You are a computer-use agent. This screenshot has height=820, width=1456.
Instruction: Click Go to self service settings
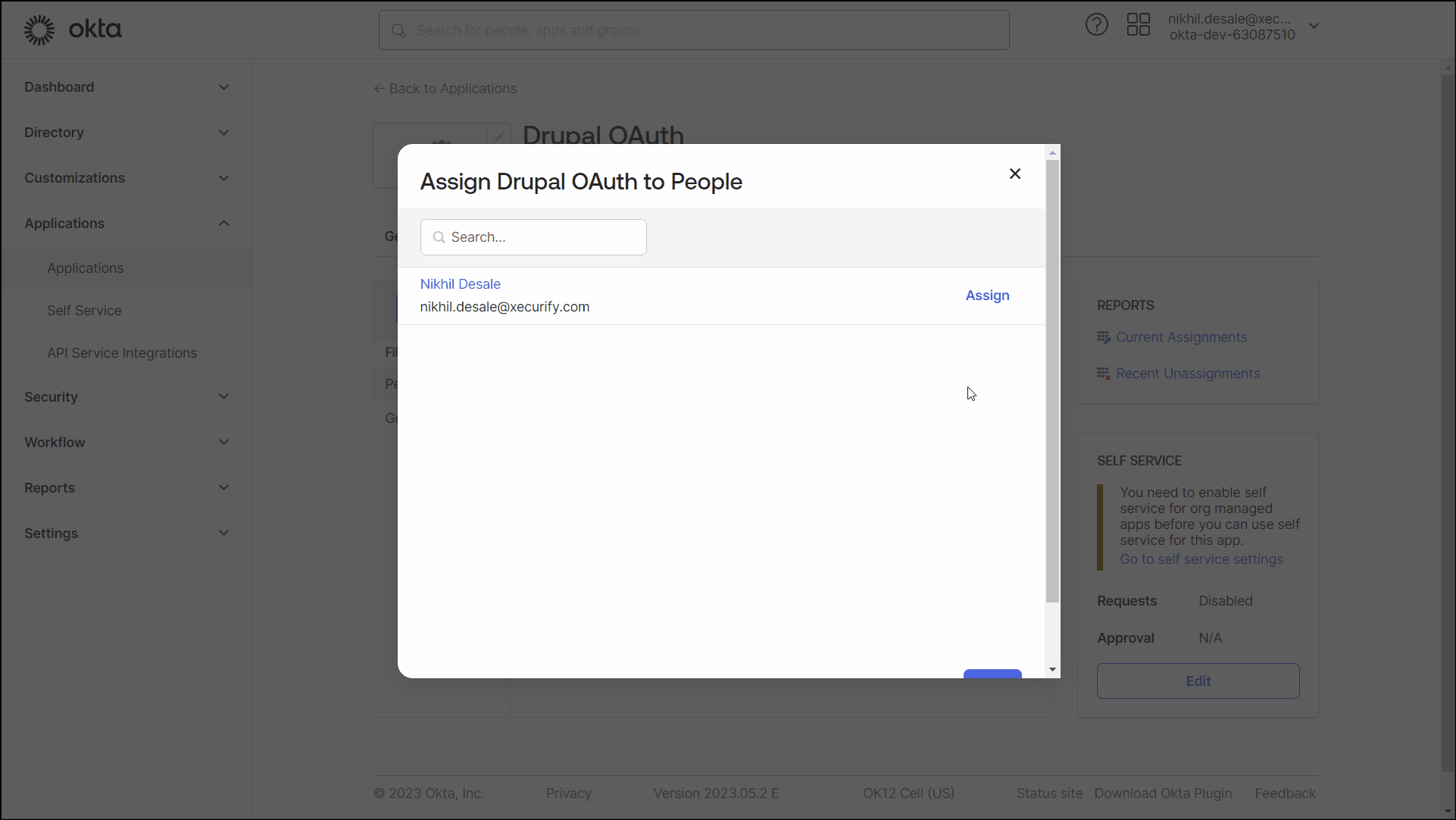pos(1201,559)
